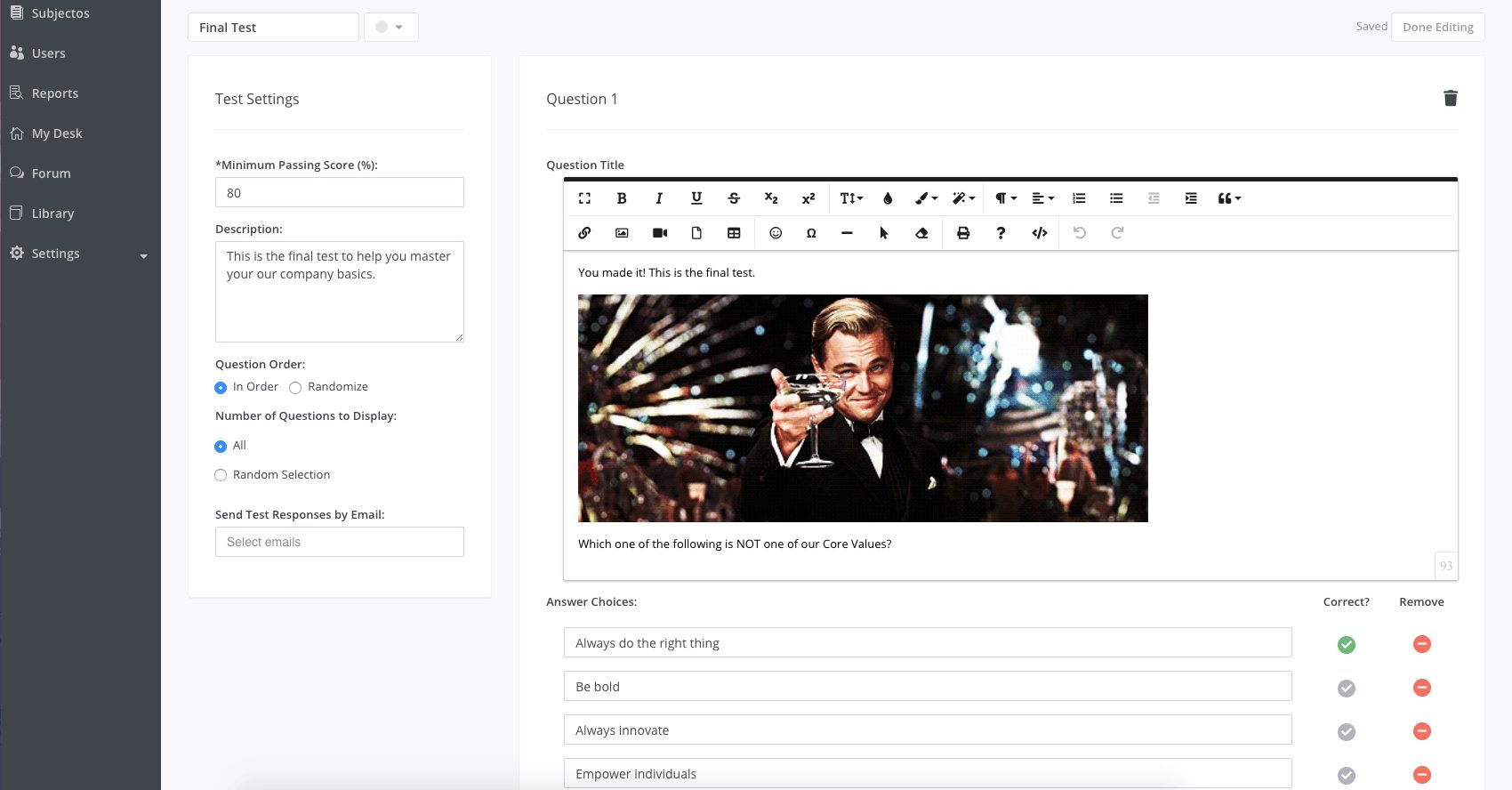Apply subscript formatting
The height and width of the screenshot is (790, 1512).
[x=771, y=198]
